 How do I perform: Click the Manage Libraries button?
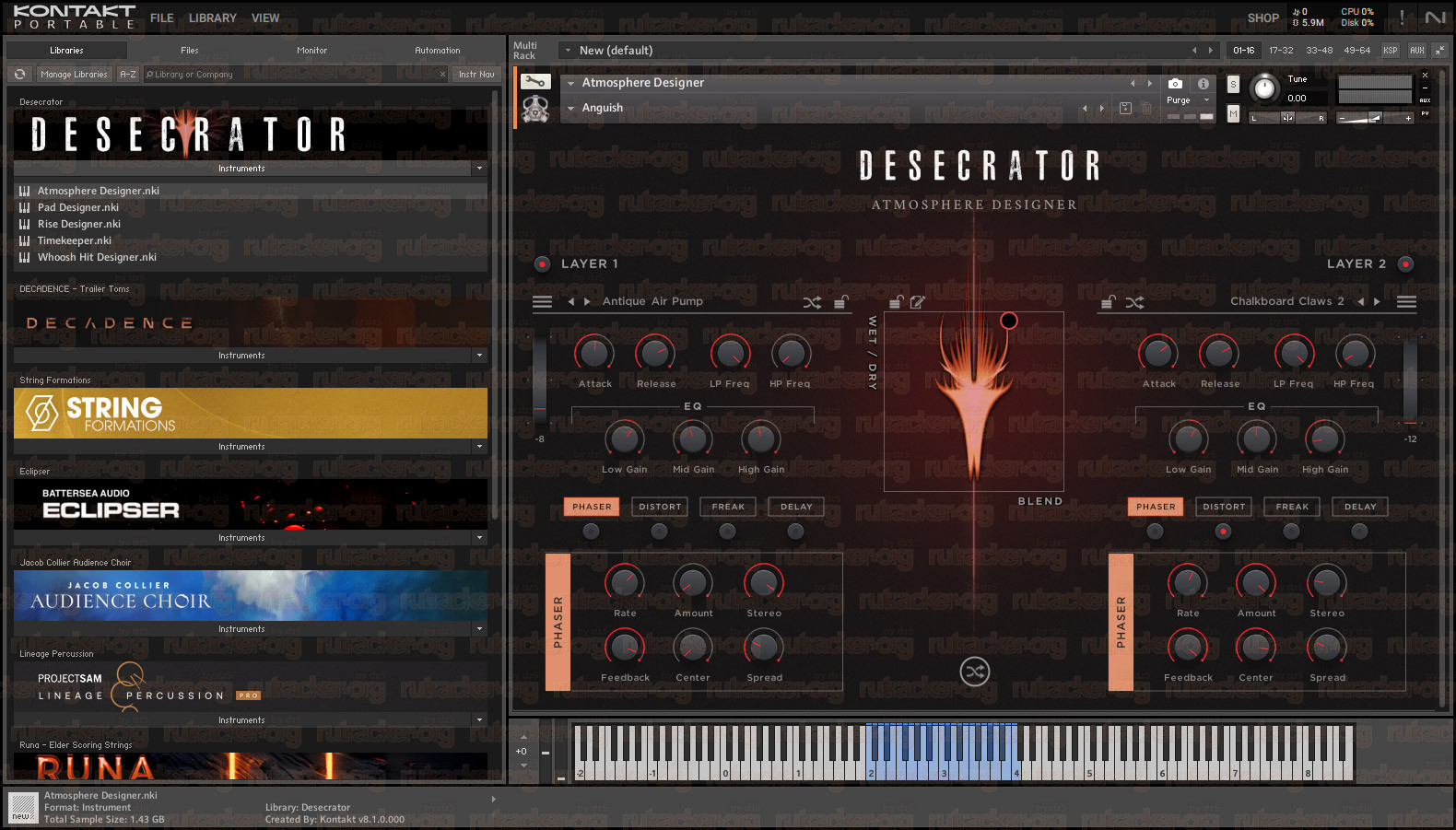[x=75, y=75]
